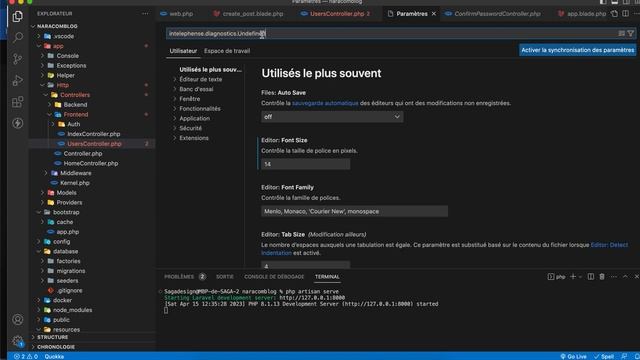Expand Fonctionnalités settings section

(200, 109)
